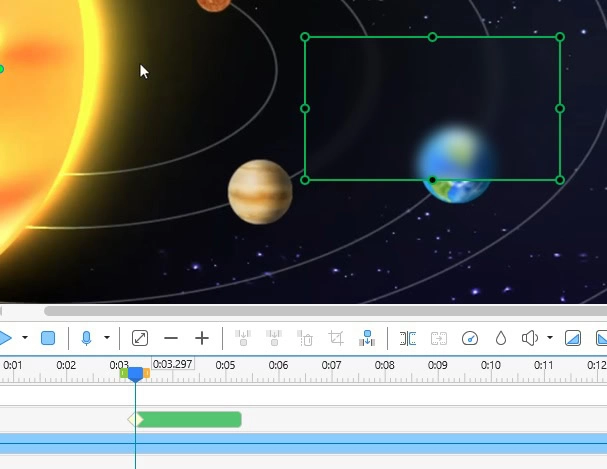Click the fade-in triangle icon
The width and height of the screenshot is (607, 469).
[x=573, y=338]
